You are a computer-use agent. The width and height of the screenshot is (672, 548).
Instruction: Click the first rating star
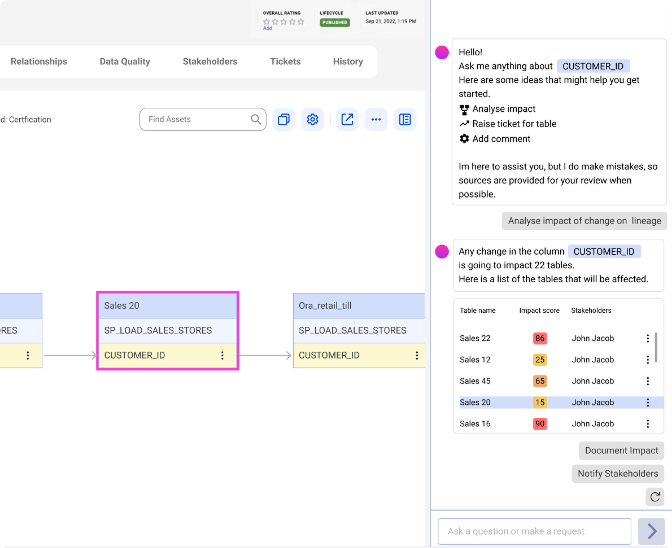[266, 21]
